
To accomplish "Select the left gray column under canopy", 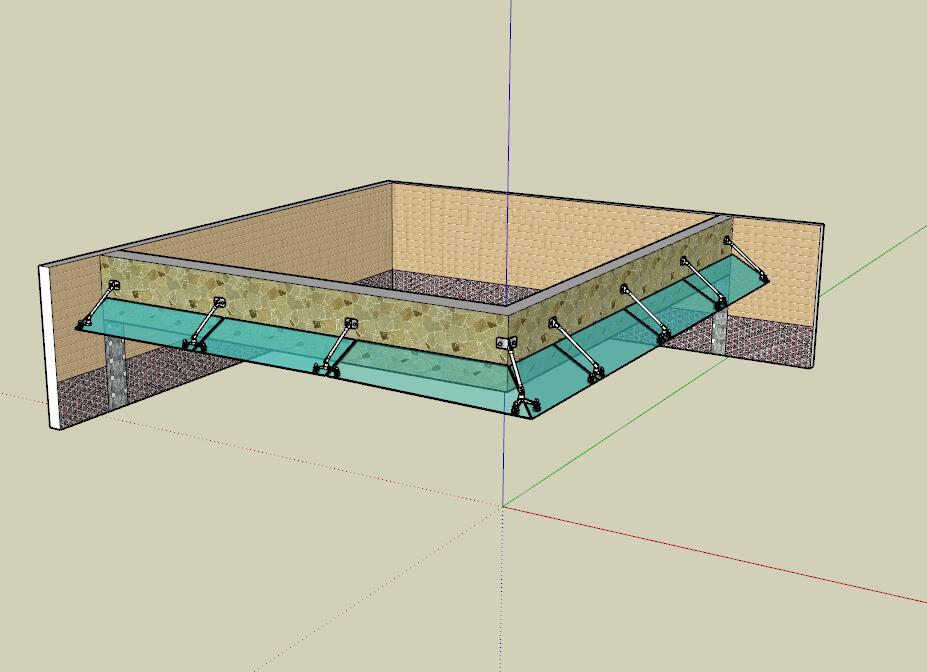I will pyautogui.click(x=116, y=370).
